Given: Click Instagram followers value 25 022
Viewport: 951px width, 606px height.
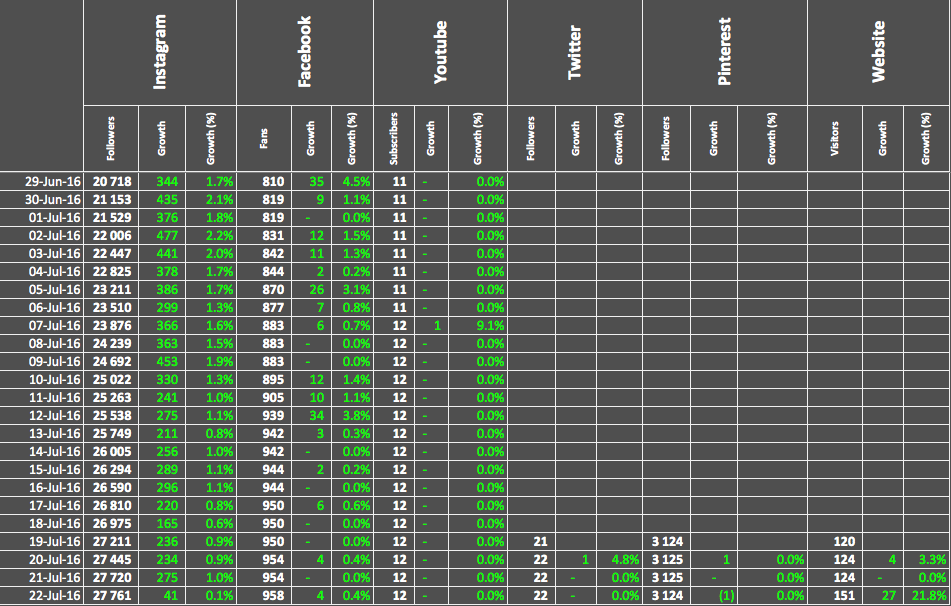Looking at the screenshot, I should [x=111, y=380].
